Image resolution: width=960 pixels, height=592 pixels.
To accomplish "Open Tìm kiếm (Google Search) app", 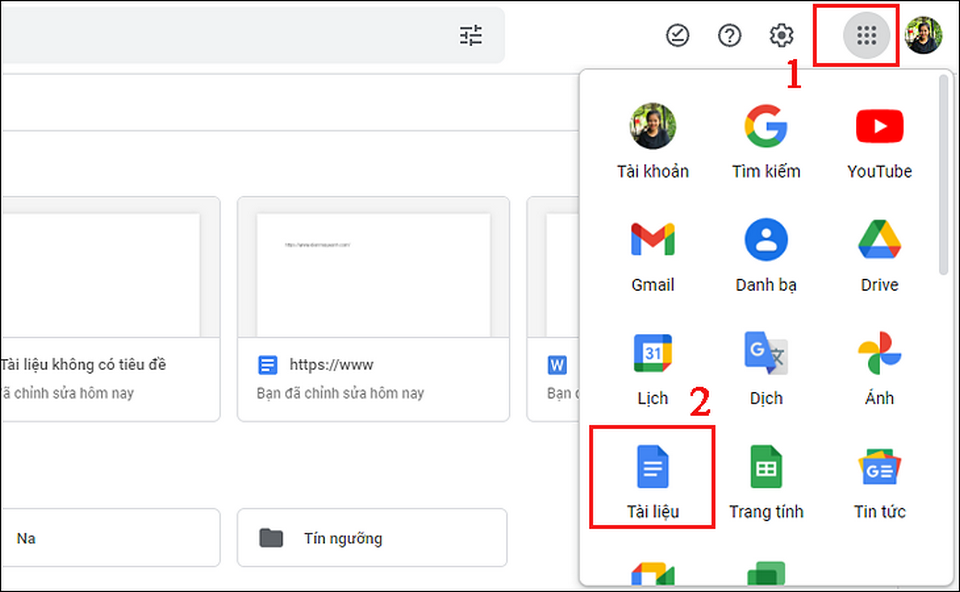I will (x=766, y=139).
